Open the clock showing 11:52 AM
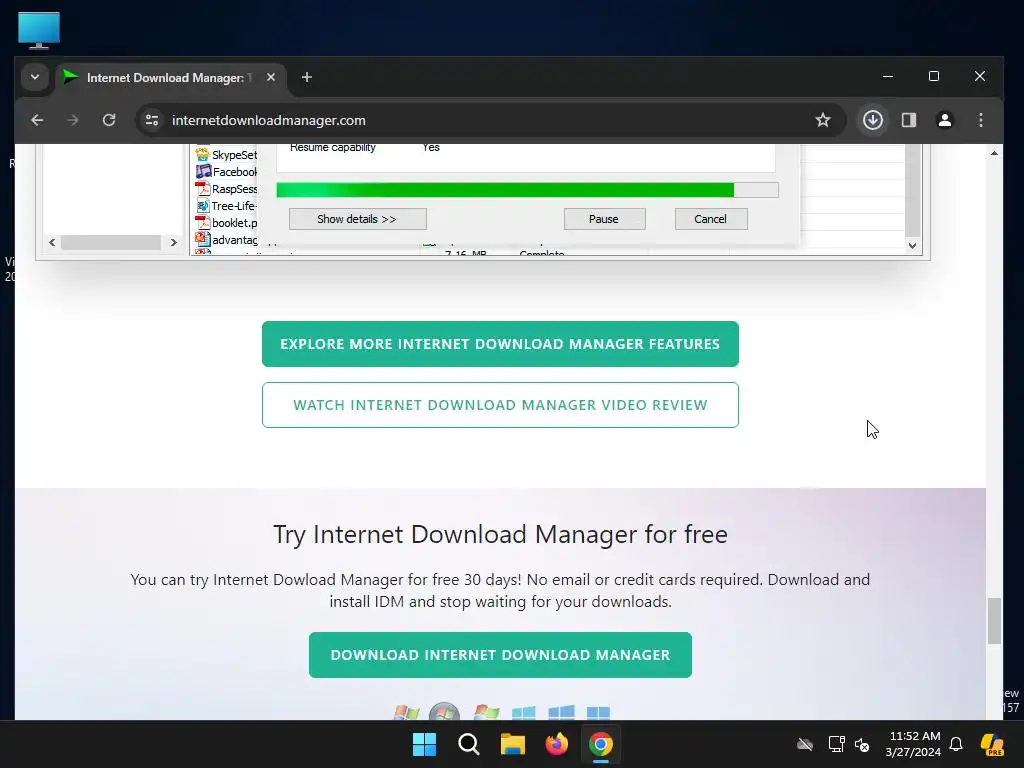 (x=913, y=744)
